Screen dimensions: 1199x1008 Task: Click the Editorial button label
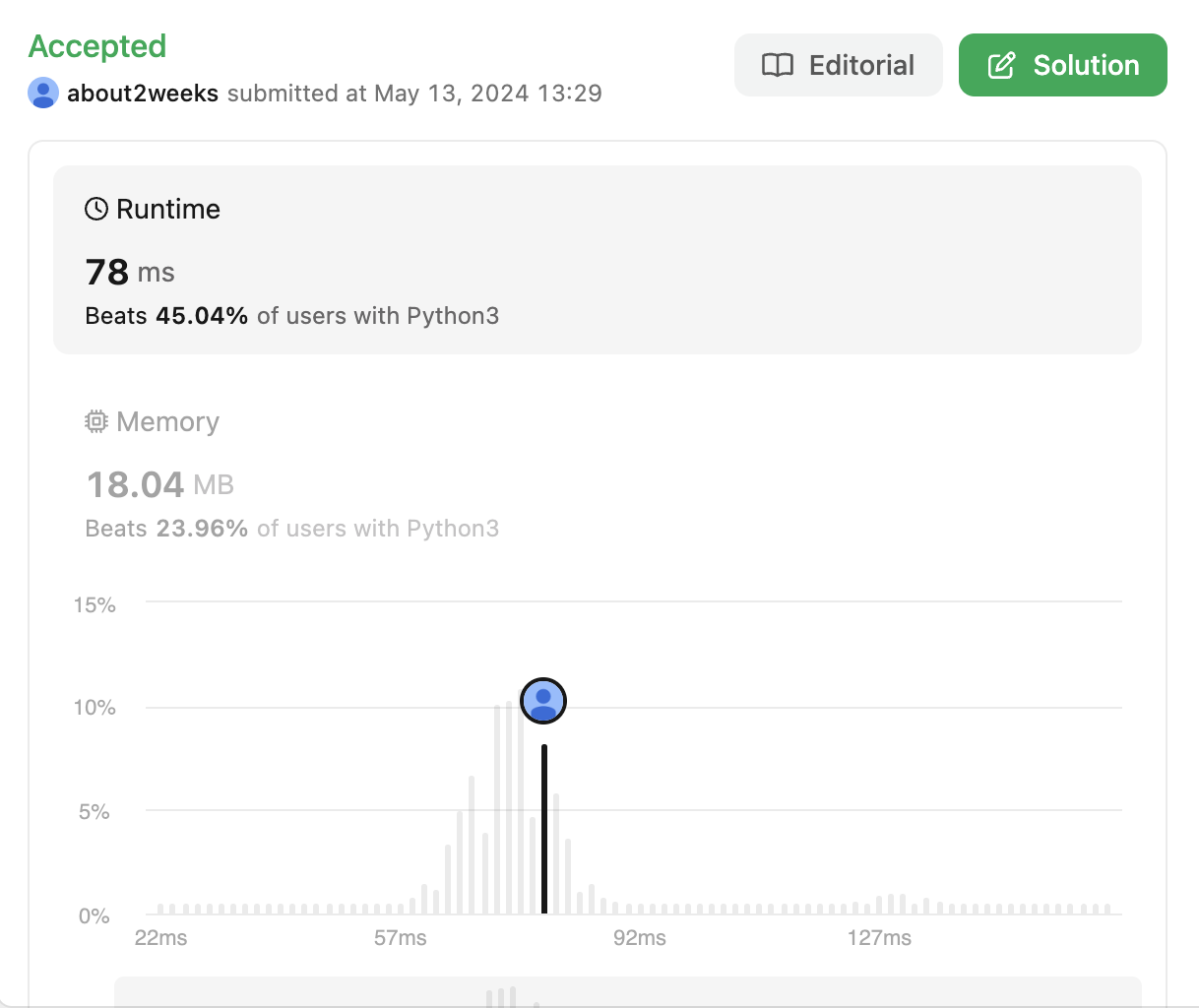pos(861,66)
